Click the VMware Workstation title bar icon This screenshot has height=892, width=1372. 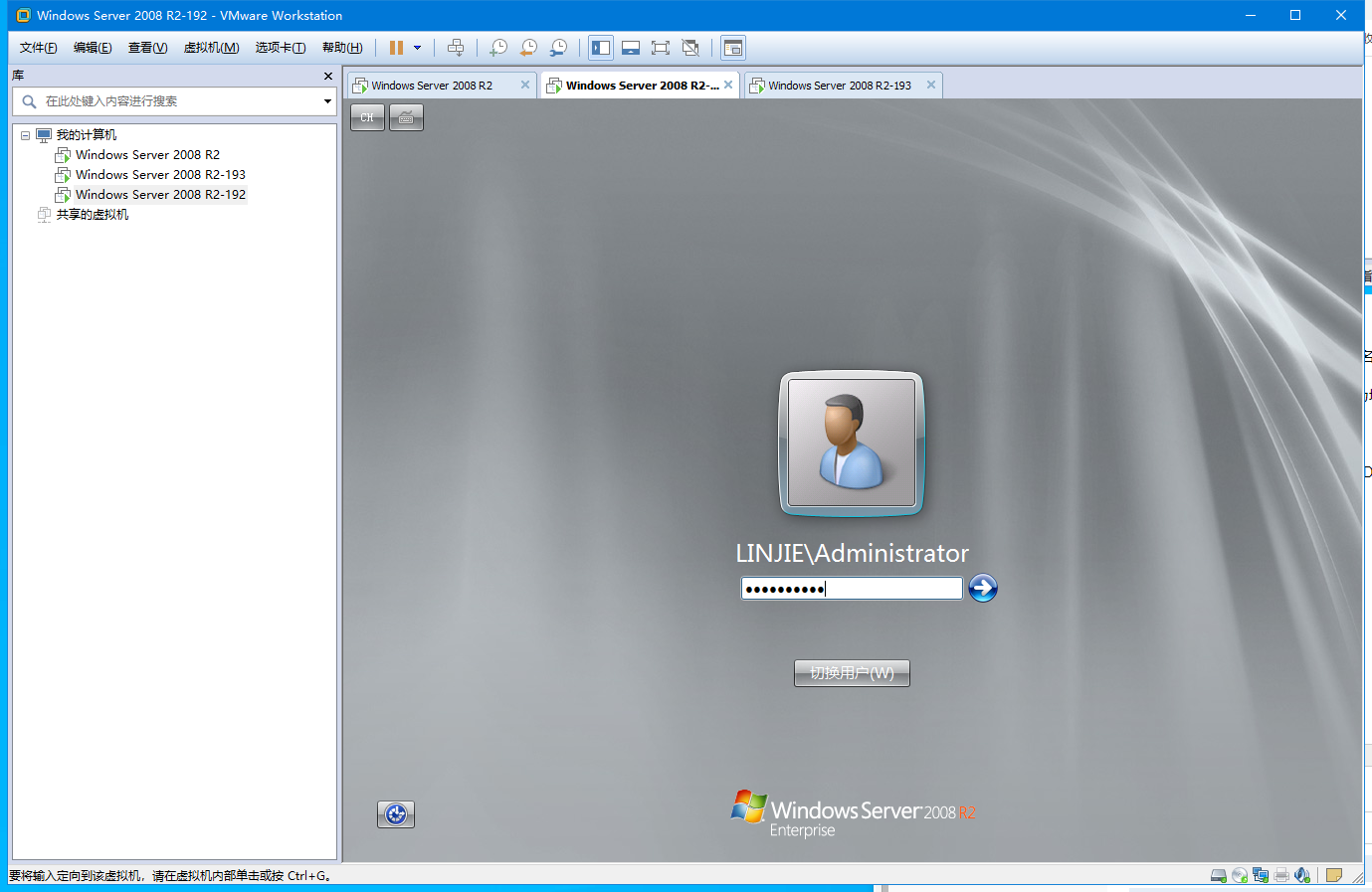tap(23, 16)
